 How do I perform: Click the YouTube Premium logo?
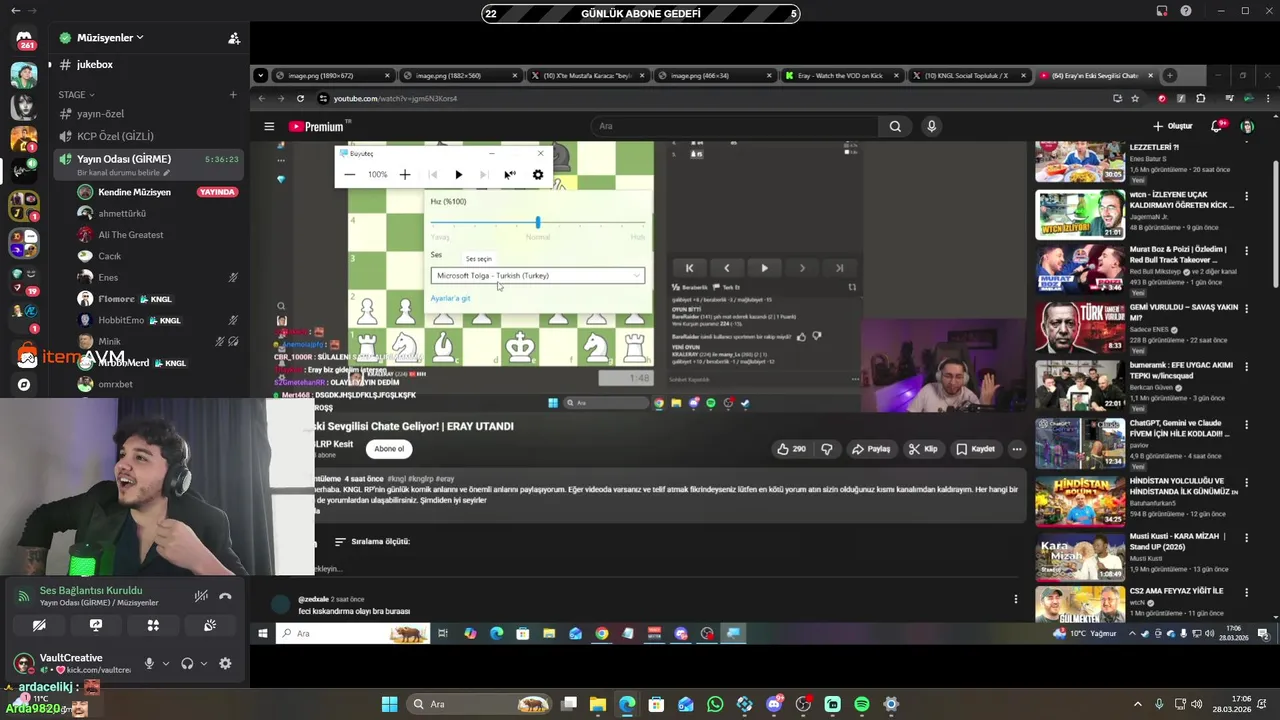(x=316, y=126)
